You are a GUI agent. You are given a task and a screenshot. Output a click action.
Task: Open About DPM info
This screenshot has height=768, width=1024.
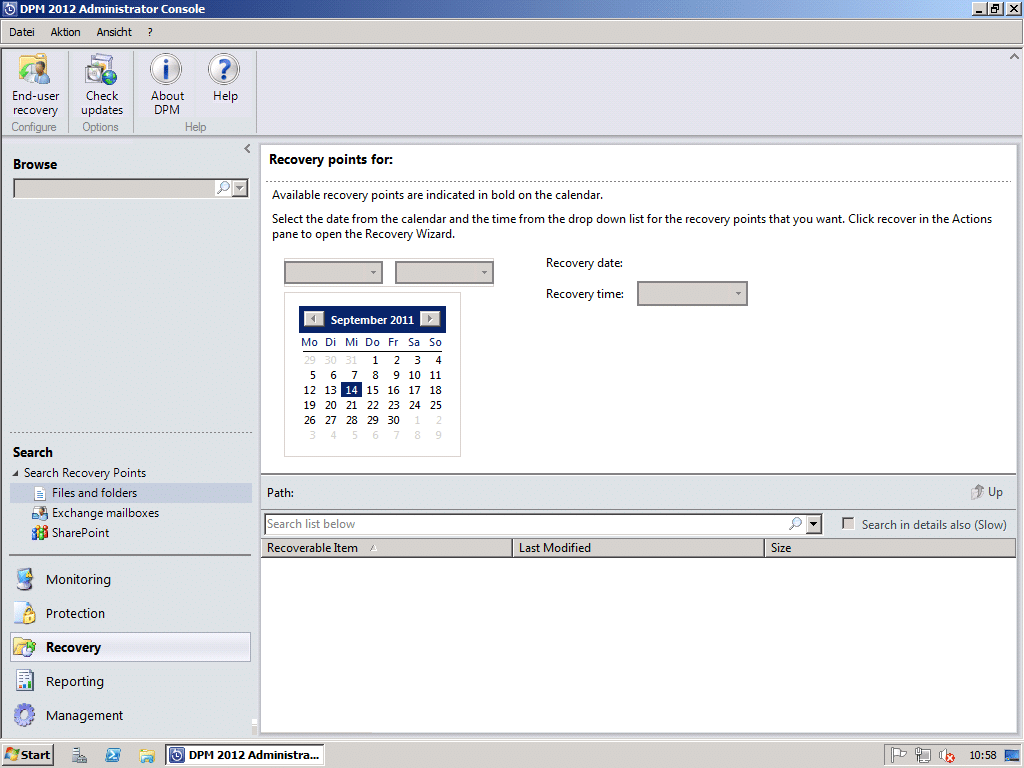[x=167, y=86]
